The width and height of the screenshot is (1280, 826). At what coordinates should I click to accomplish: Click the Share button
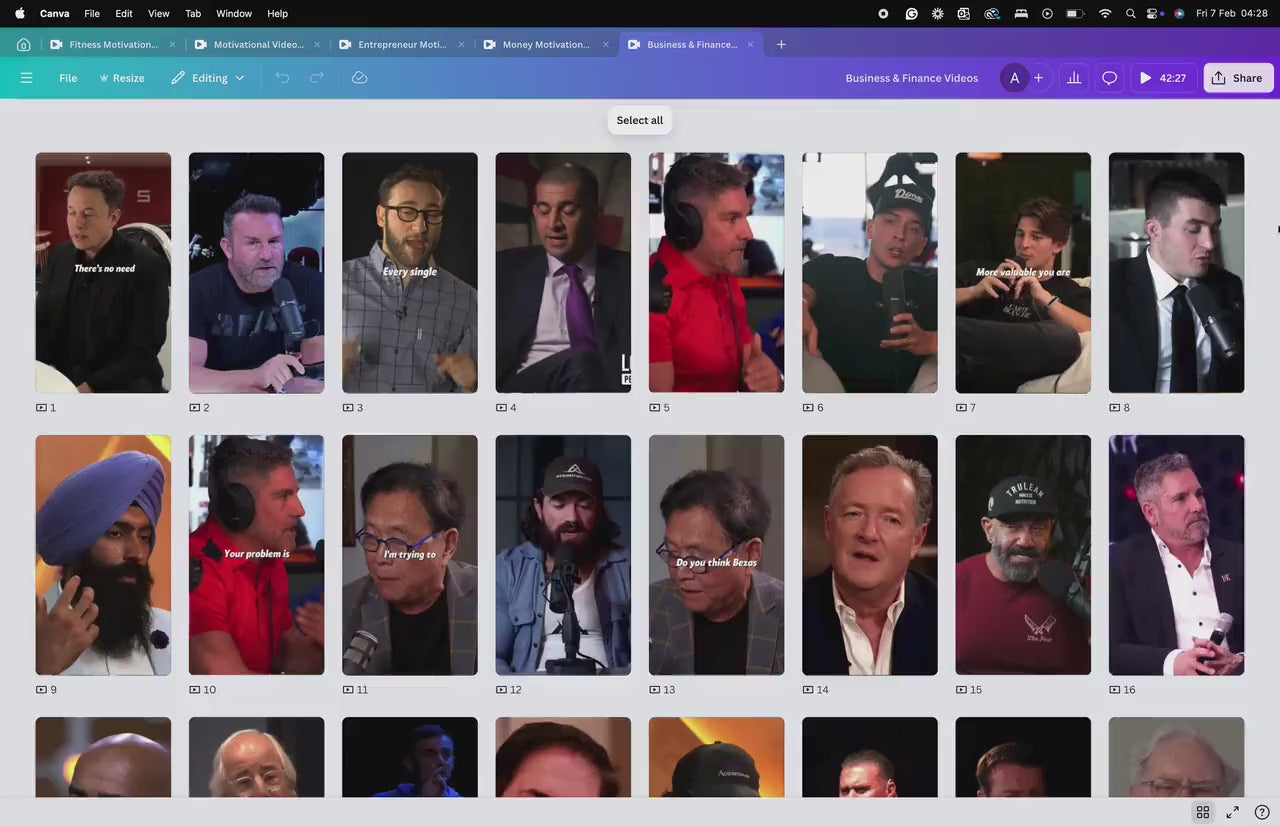(x=1237, y=78)
